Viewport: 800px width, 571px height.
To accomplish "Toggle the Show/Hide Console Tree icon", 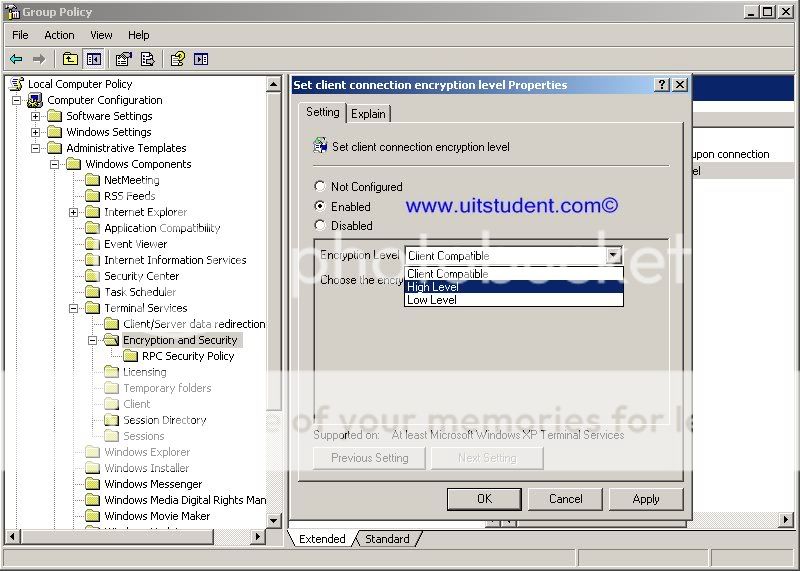I will pyautogui.click(x=93, y=59).
